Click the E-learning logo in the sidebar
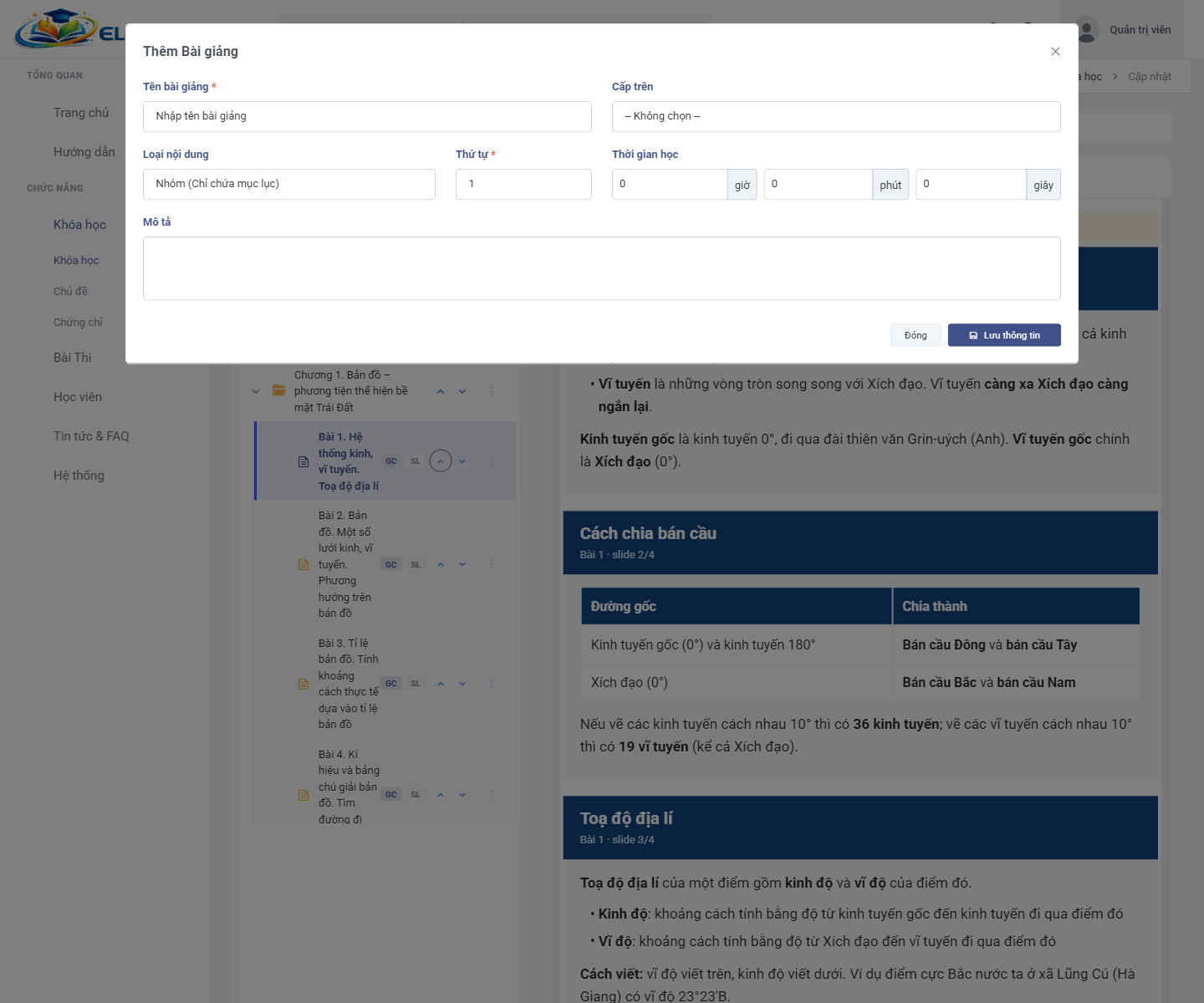 [x=69, y=29]
